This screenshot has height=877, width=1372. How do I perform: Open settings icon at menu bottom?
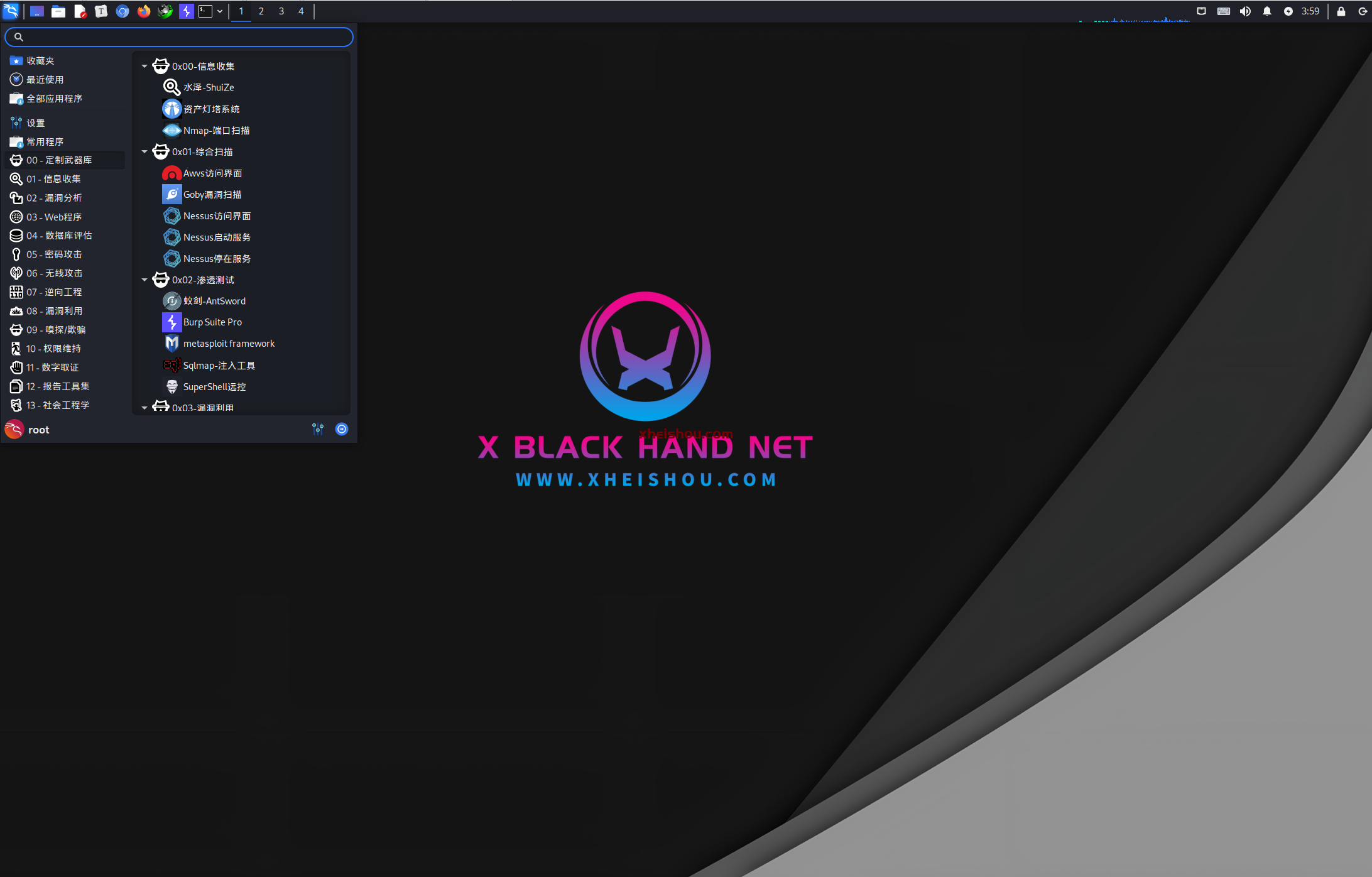(x=318, y=429)
